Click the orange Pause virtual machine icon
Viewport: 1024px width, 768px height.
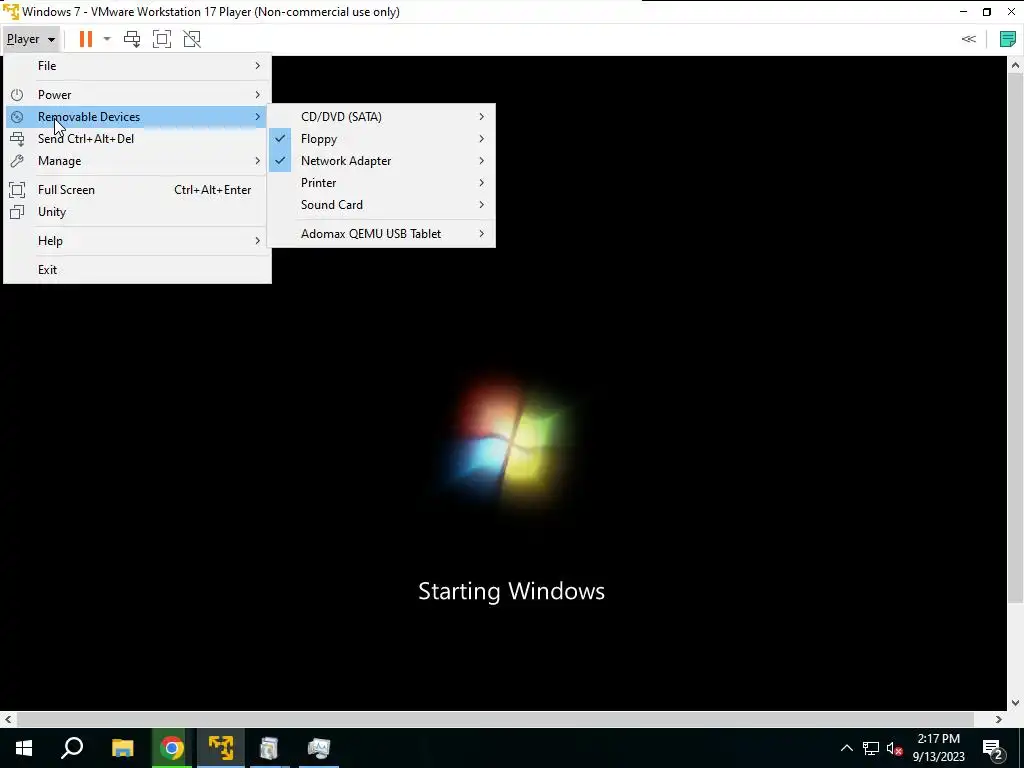pyautogui.click(x=86, y=39)
